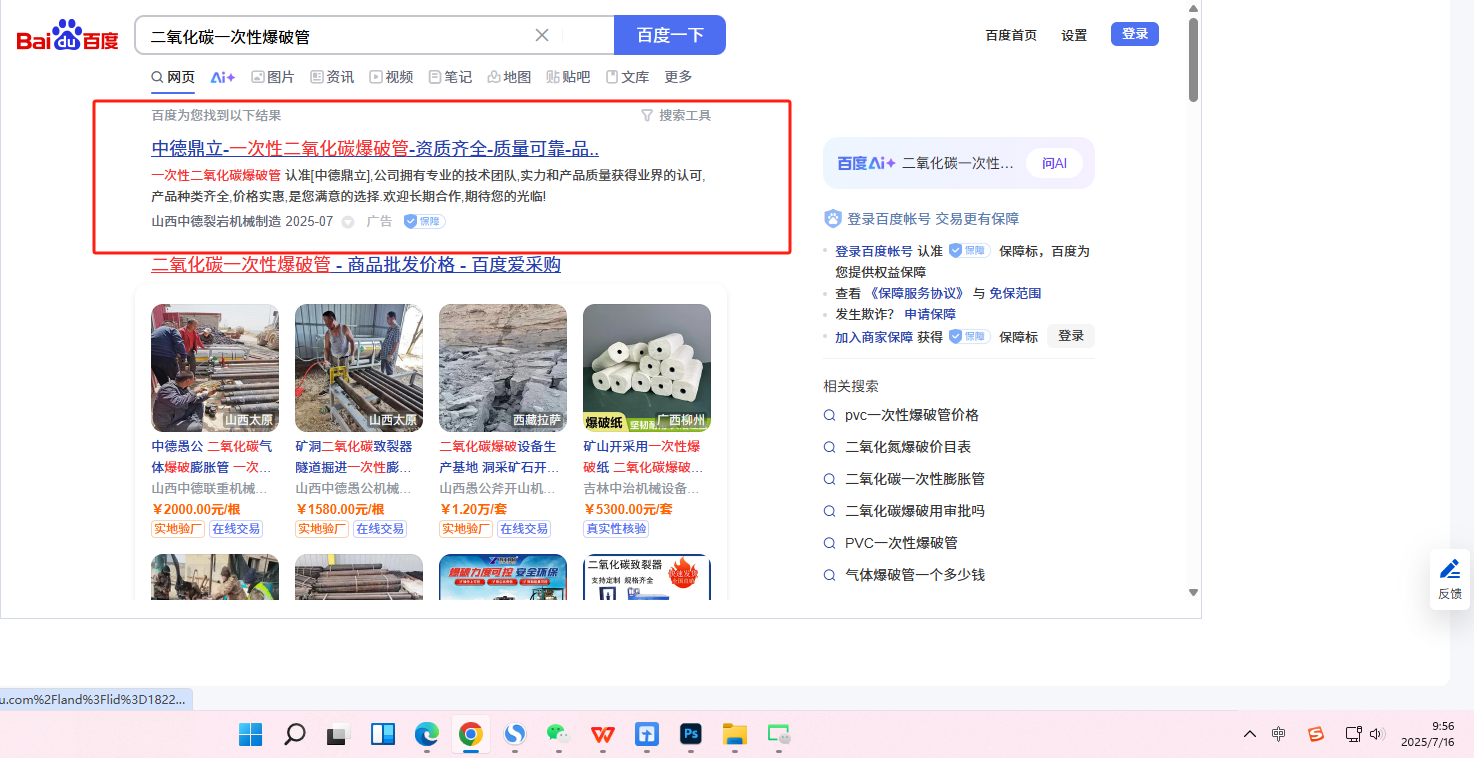Open WPS Office from the taskbar

[x=603, y=735]
